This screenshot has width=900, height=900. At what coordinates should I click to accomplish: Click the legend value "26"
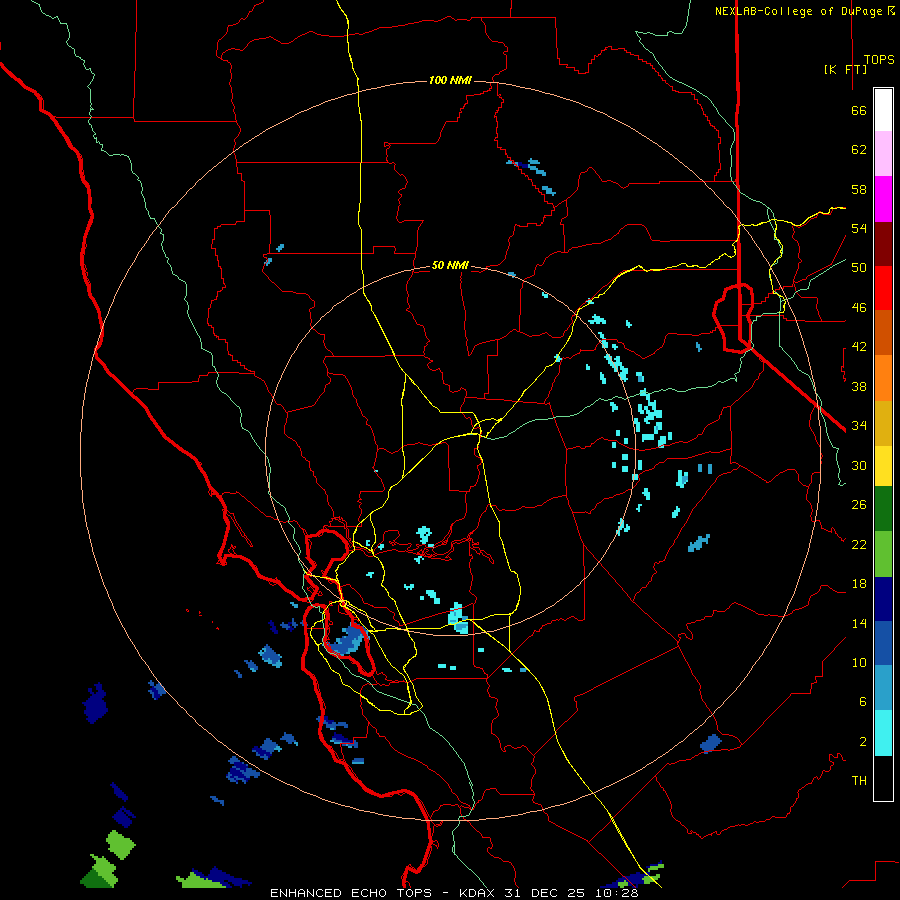[x=859, y=505]
